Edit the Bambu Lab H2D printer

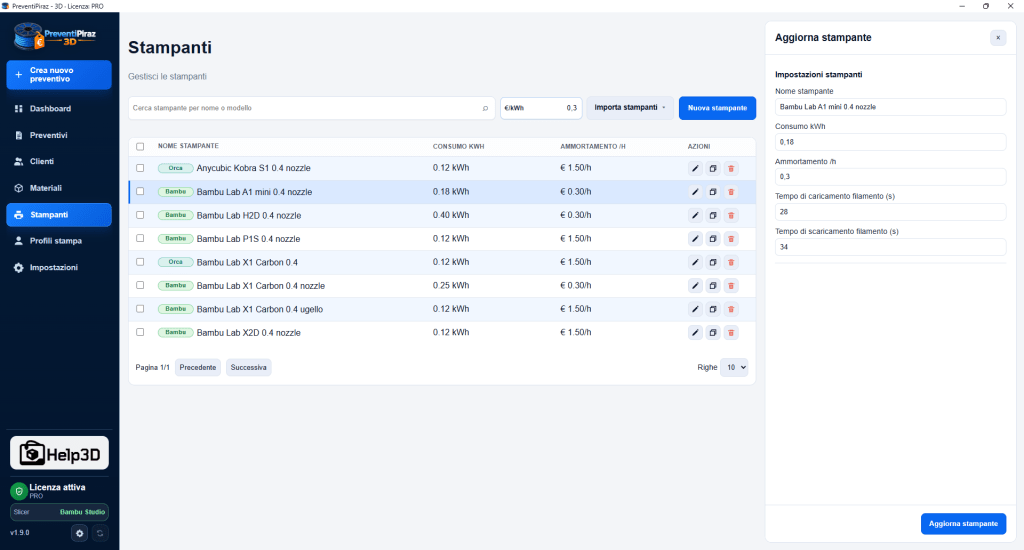695,216
